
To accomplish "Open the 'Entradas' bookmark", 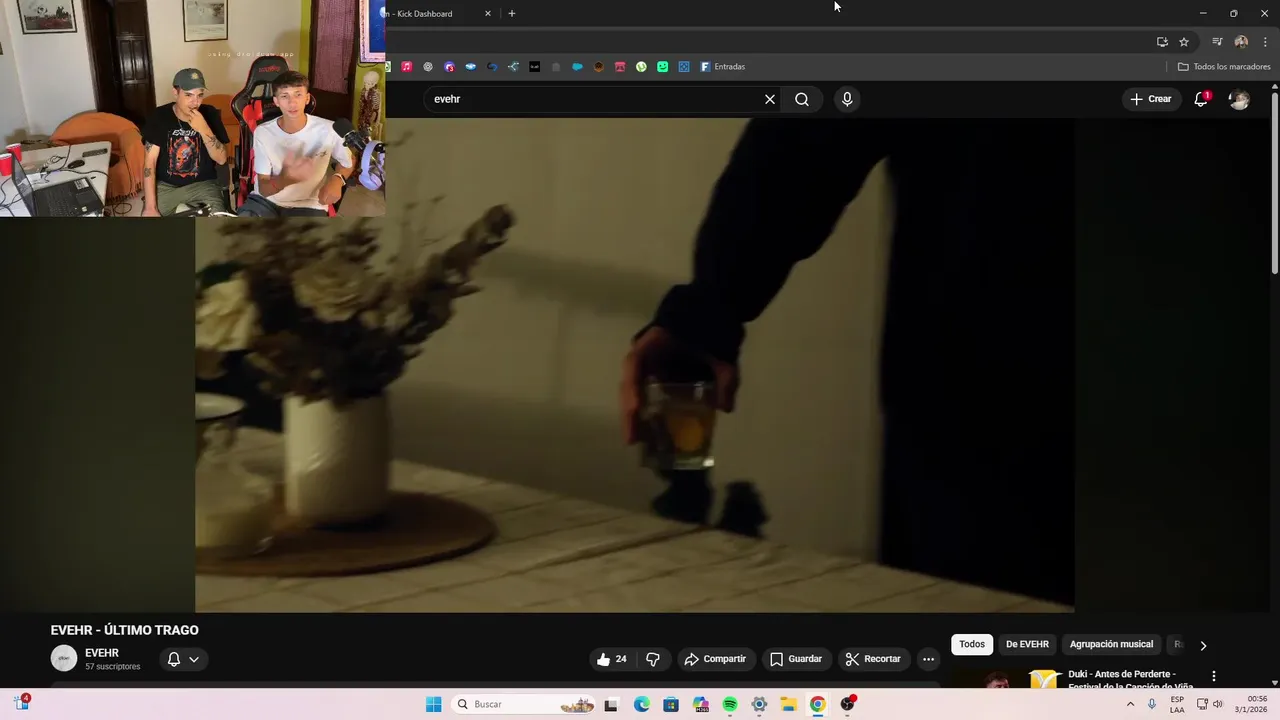I will pyautogui.click(x=722, y=67).
